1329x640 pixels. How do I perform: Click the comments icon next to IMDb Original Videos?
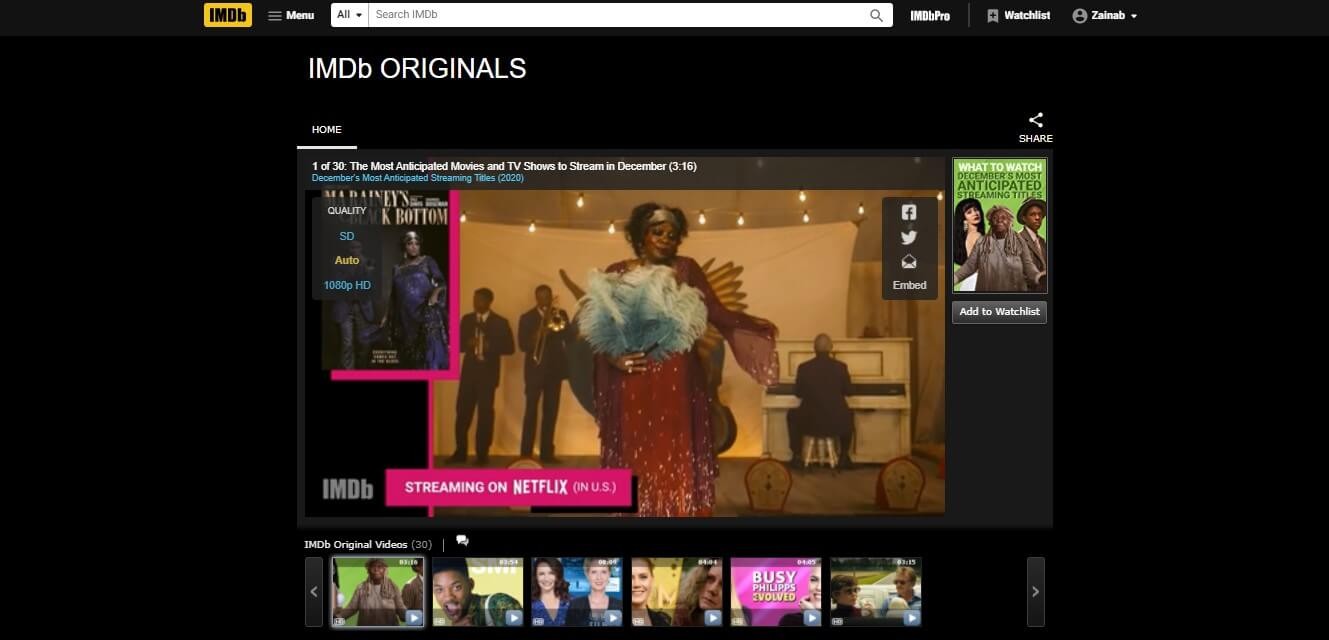pyautogui.click(x=462, y=541)
